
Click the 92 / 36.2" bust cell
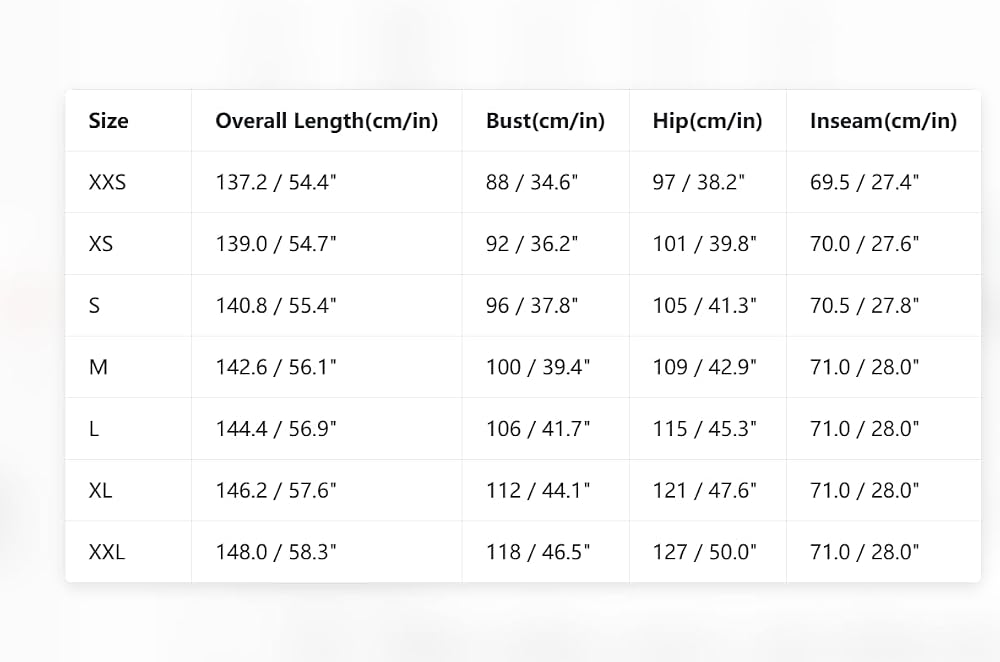pos(532,244)
